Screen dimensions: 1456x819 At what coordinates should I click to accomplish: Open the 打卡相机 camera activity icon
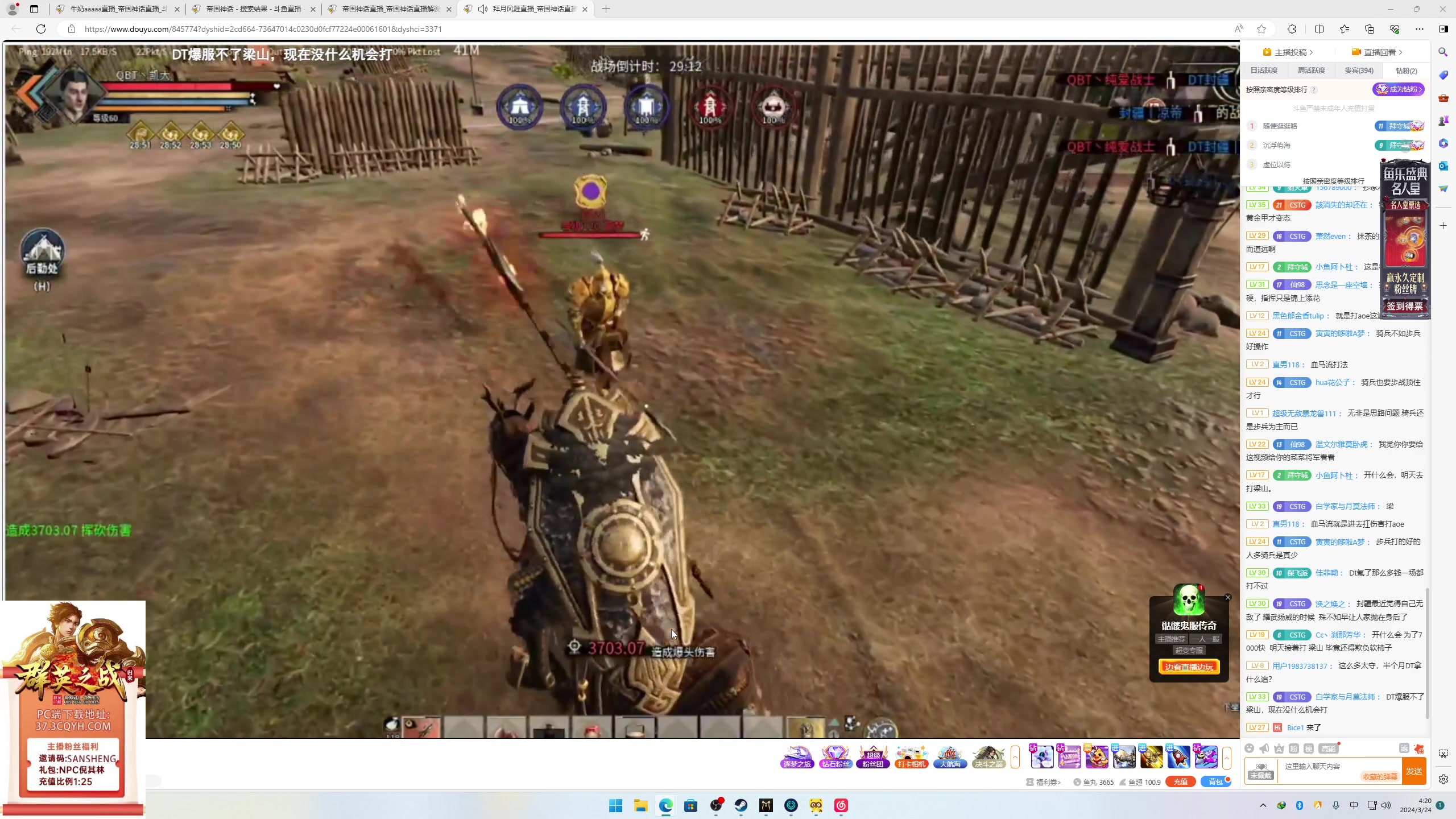[912, 757]
